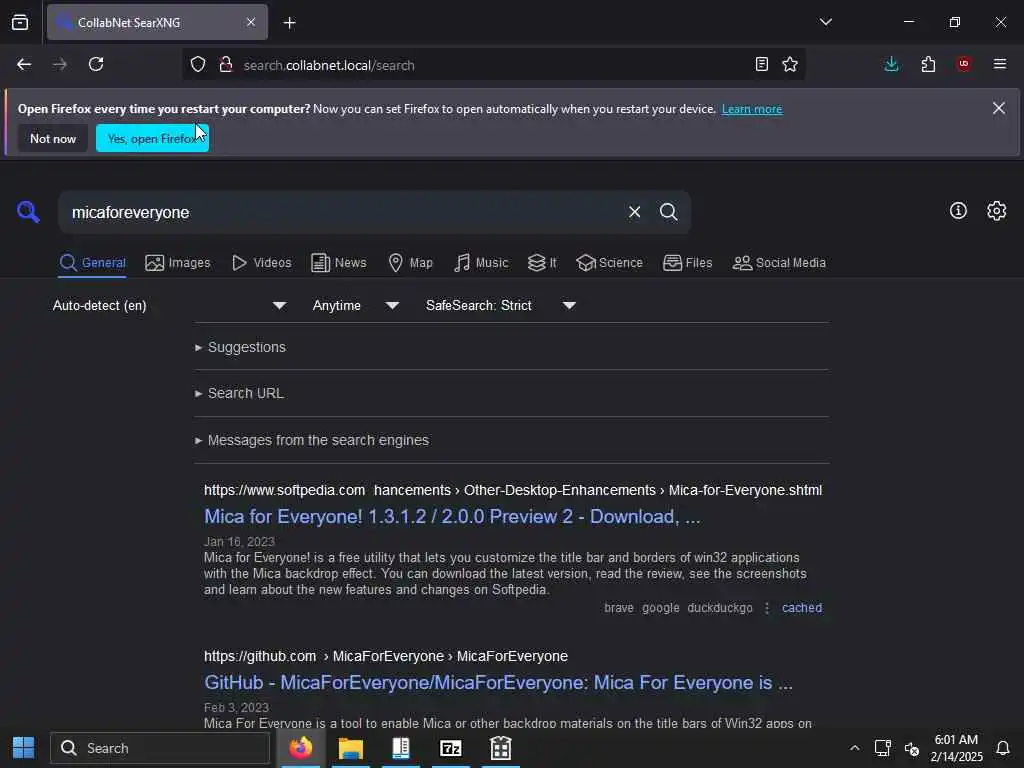Switch to the IT category

542,263
